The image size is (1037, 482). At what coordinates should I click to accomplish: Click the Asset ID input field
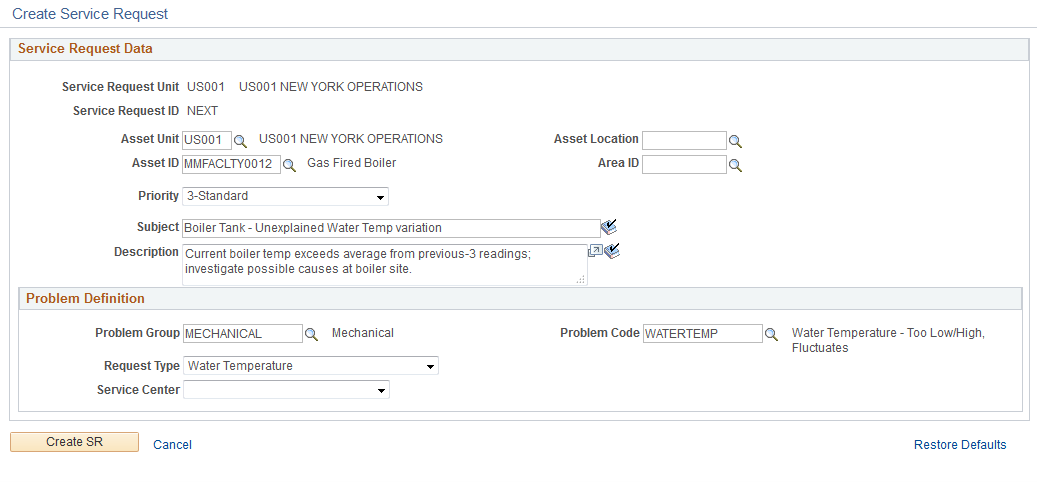pos(231,164)
